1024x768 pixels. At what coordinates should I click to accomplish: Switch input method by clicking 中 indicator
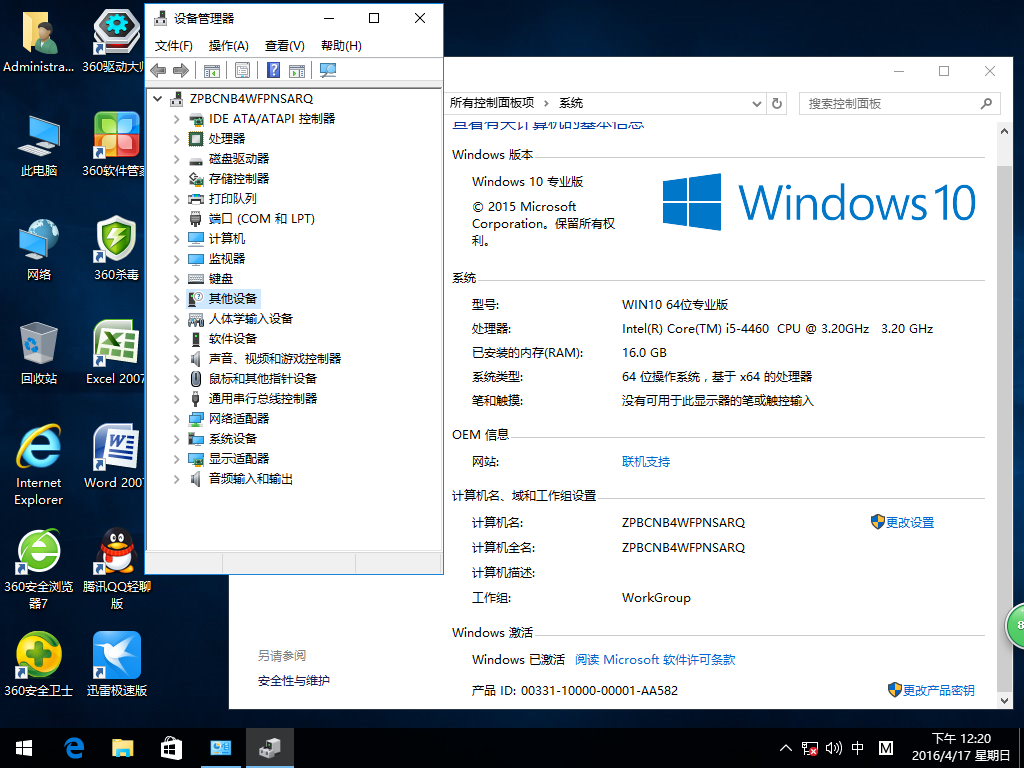pos(858,747)
